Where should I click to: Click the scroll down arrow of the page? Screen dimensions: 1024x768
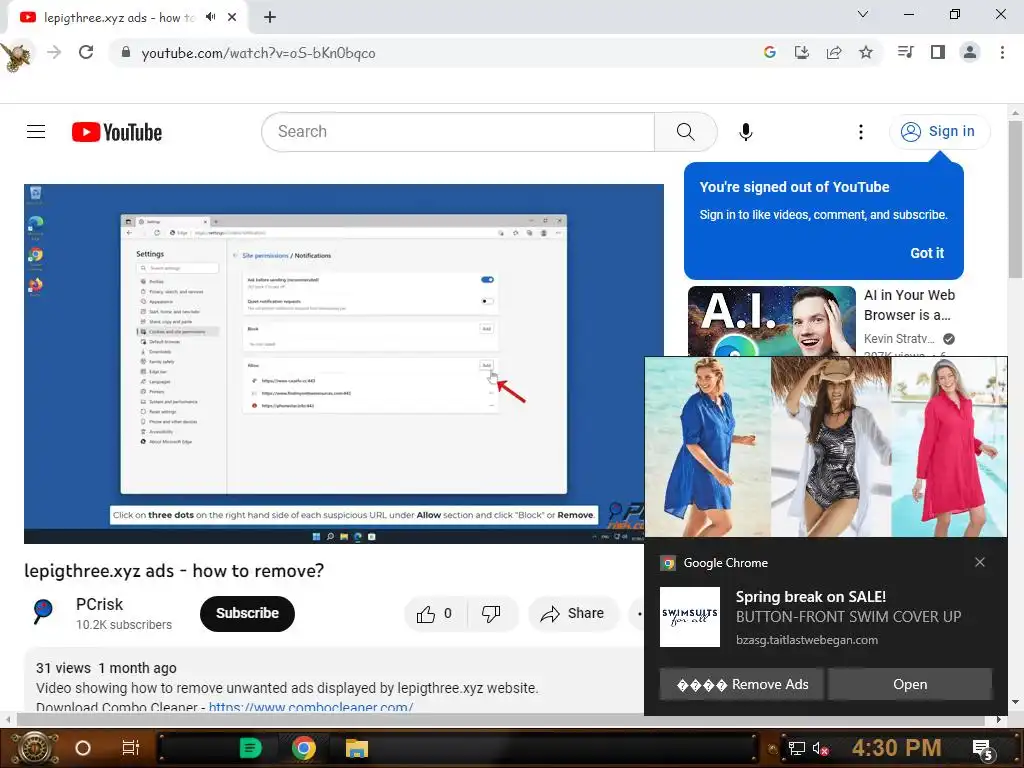pyautogui.click(x=1015, y=701)
